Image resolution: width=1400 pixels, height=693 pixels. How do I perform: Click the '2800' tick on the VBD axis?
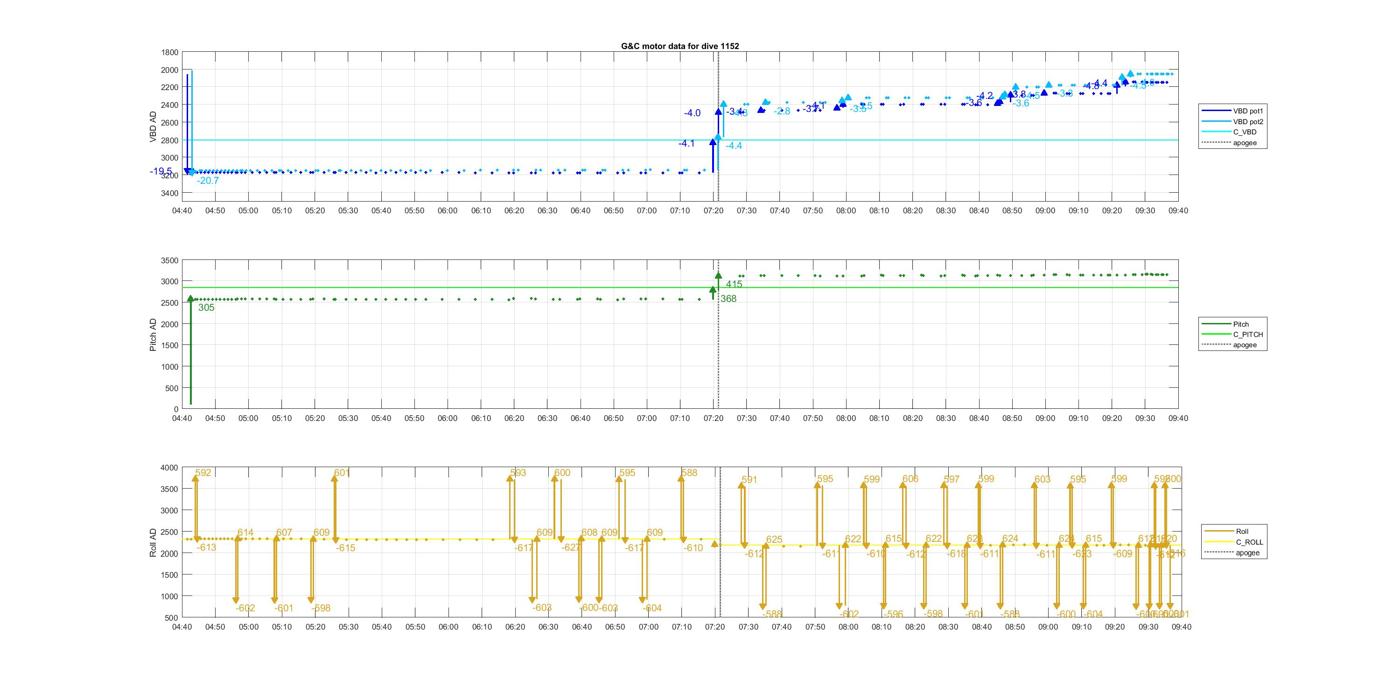(x=170, y=140)
